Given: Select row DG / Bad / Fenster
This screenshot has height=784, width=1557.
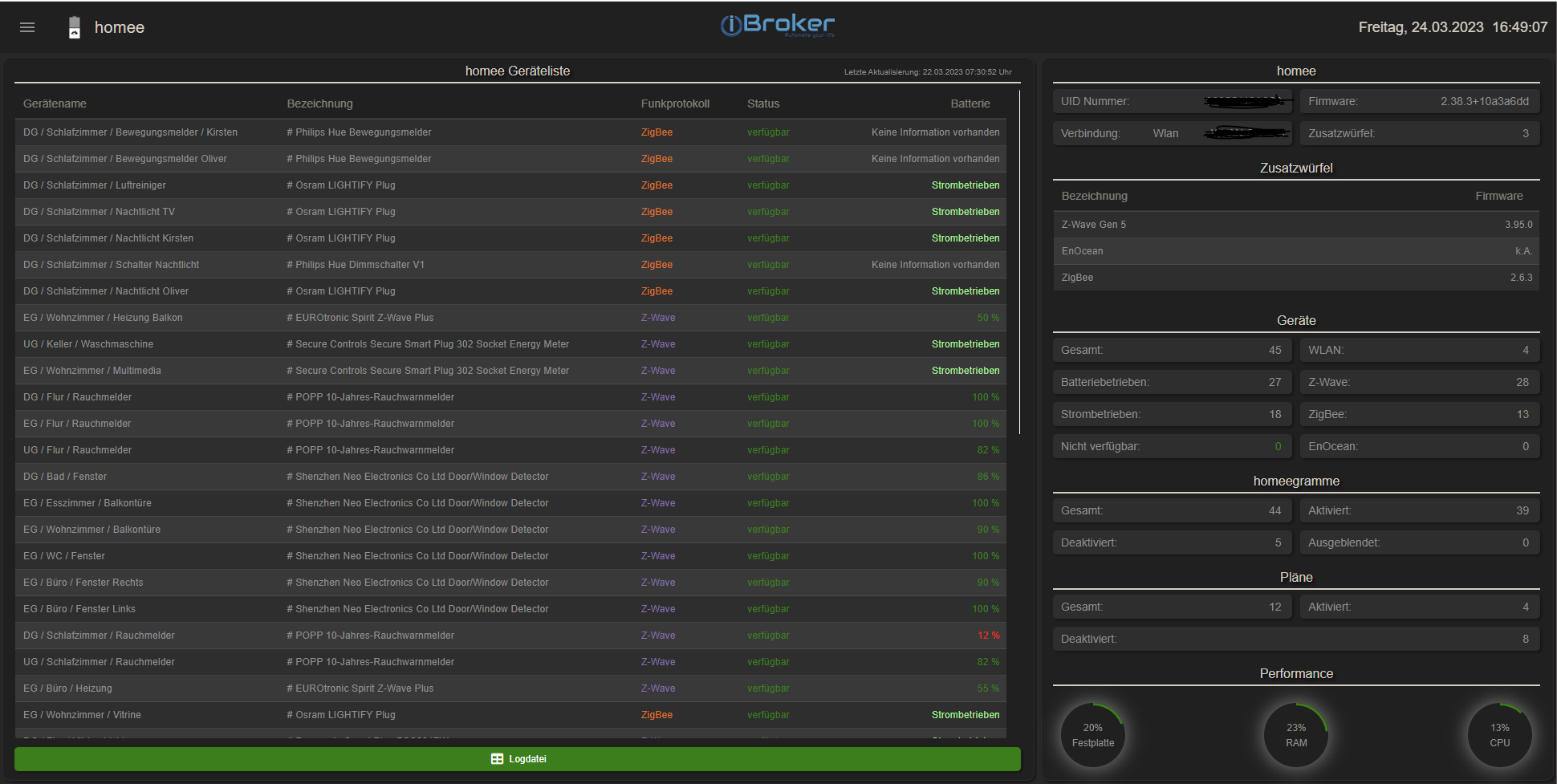Looking at the screenshot, I should pyautogui.click(x=510, y=477).
